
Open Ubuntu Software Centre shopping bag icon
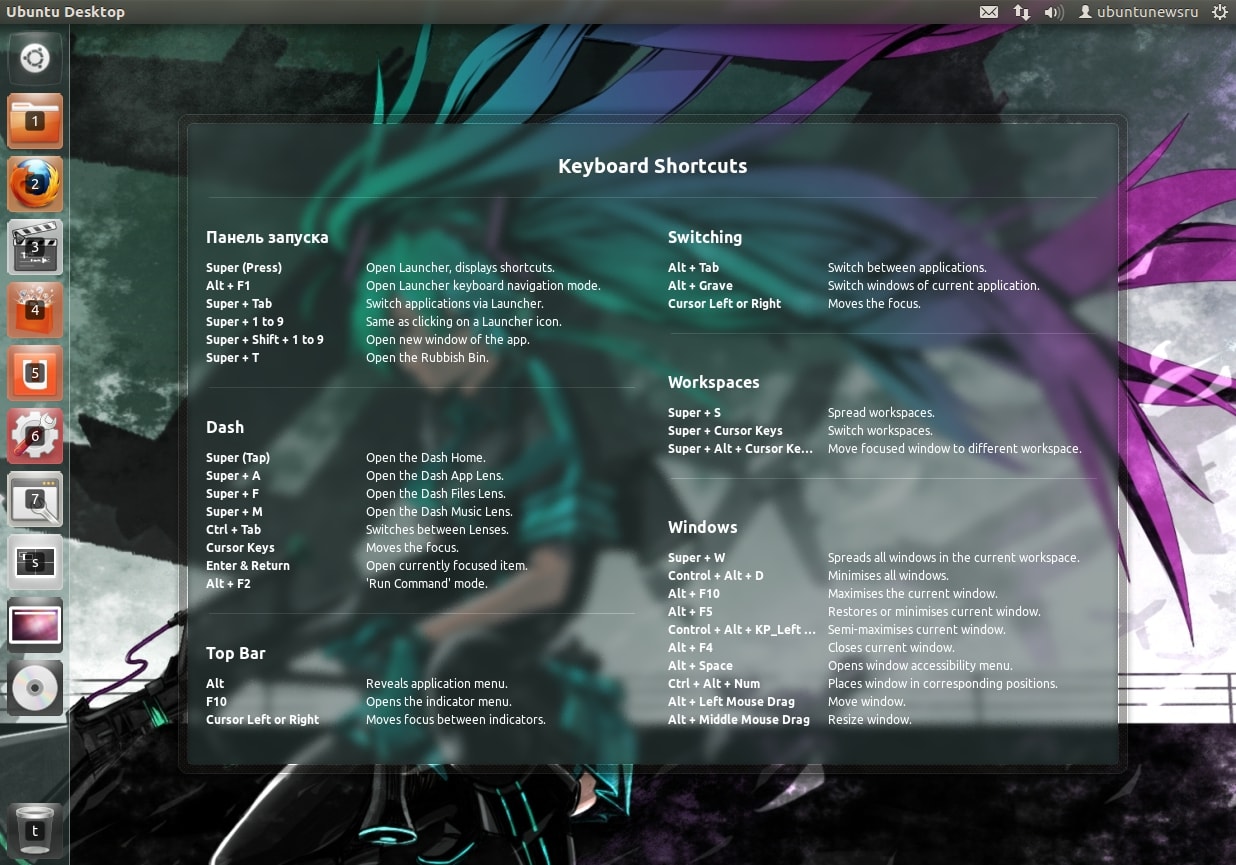[35, 310]
